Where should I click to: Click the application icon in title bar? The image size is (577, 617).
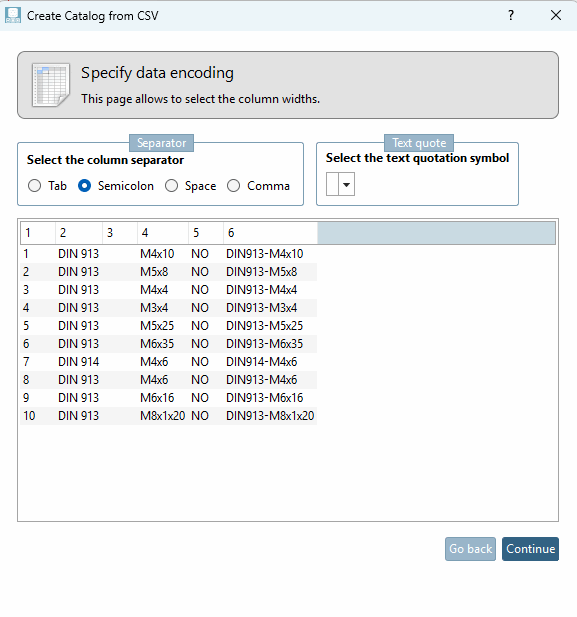point(13,16)
